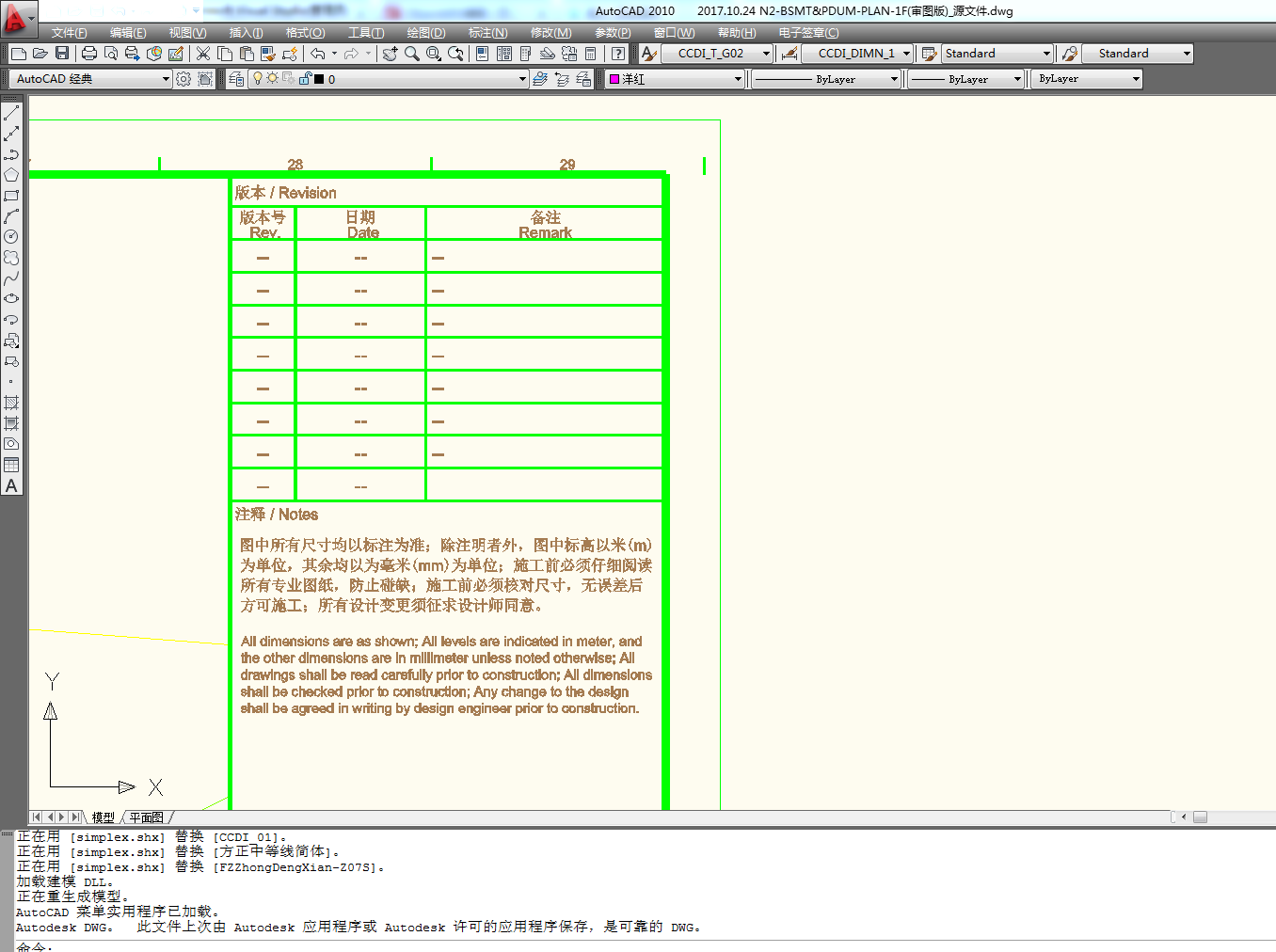The width and height of the screenshot is (1276, 952).
Task: Toggle layer 0 lock padlock icon
Action: 304,79
